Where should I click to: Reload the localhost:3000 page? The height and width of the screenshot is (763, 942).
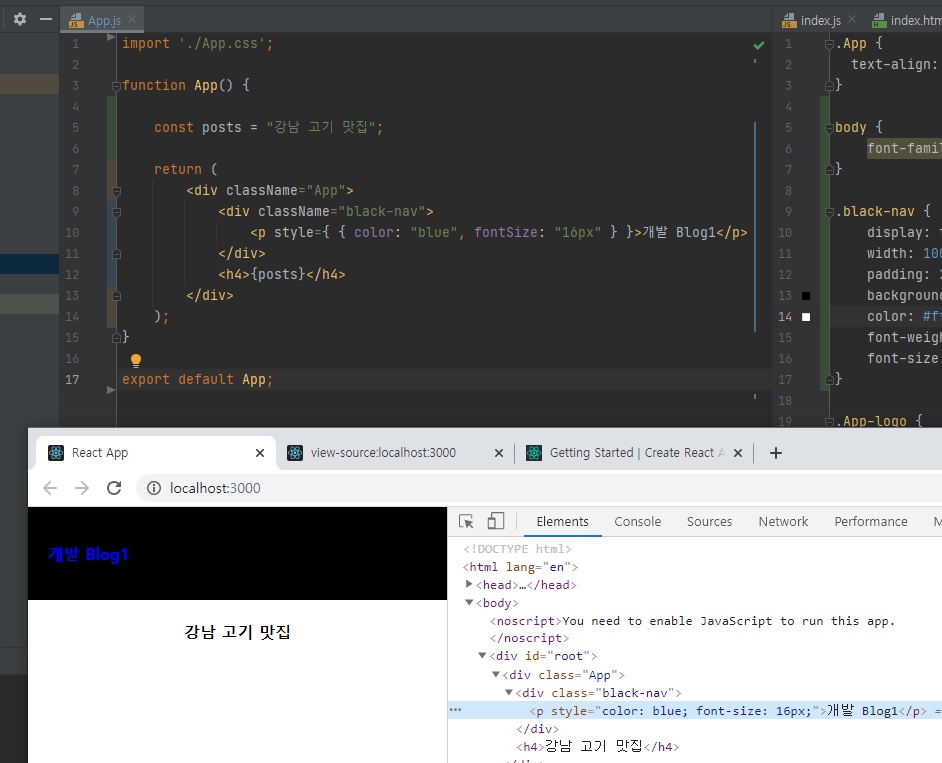click(114, 488)
